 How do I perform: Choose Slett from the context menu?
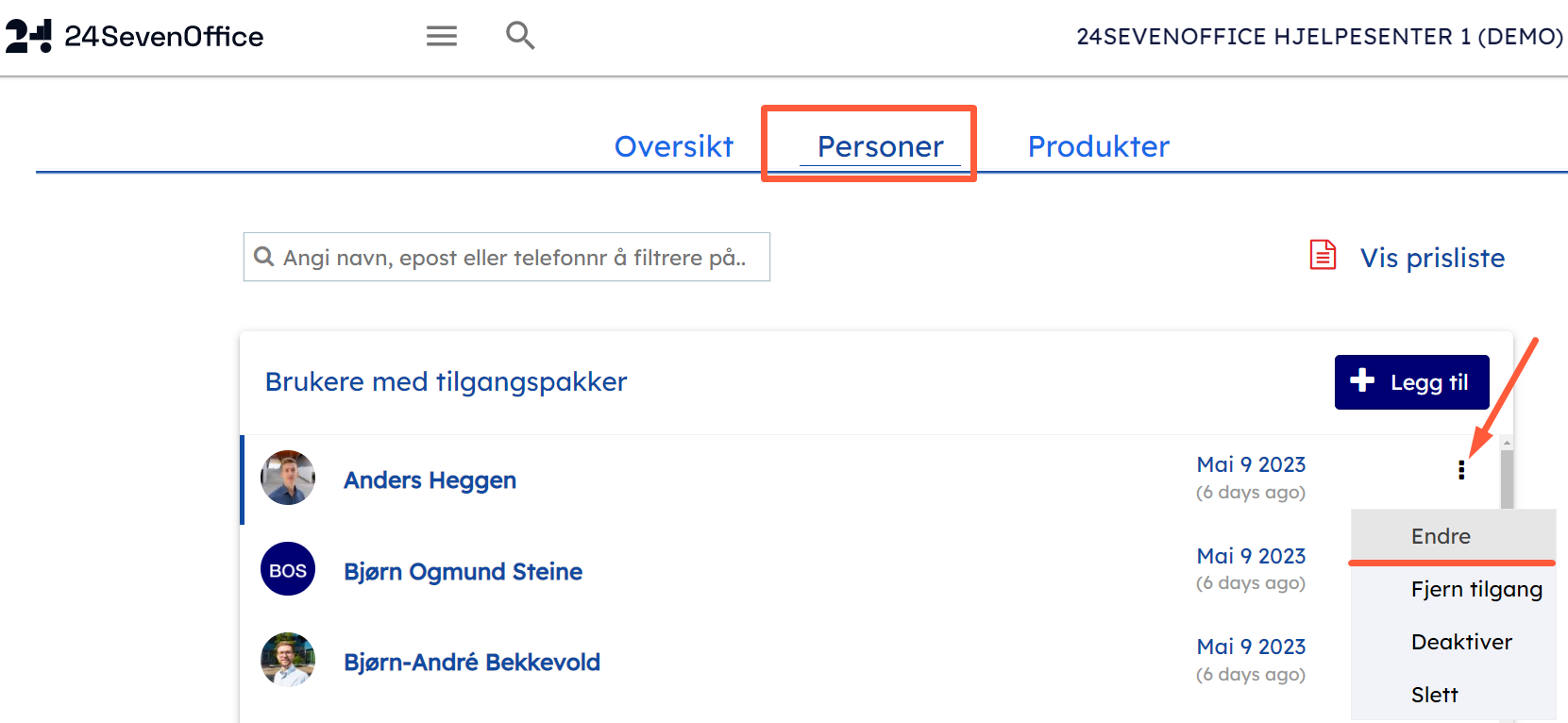pyautogui.click(x=1434, y=695)
